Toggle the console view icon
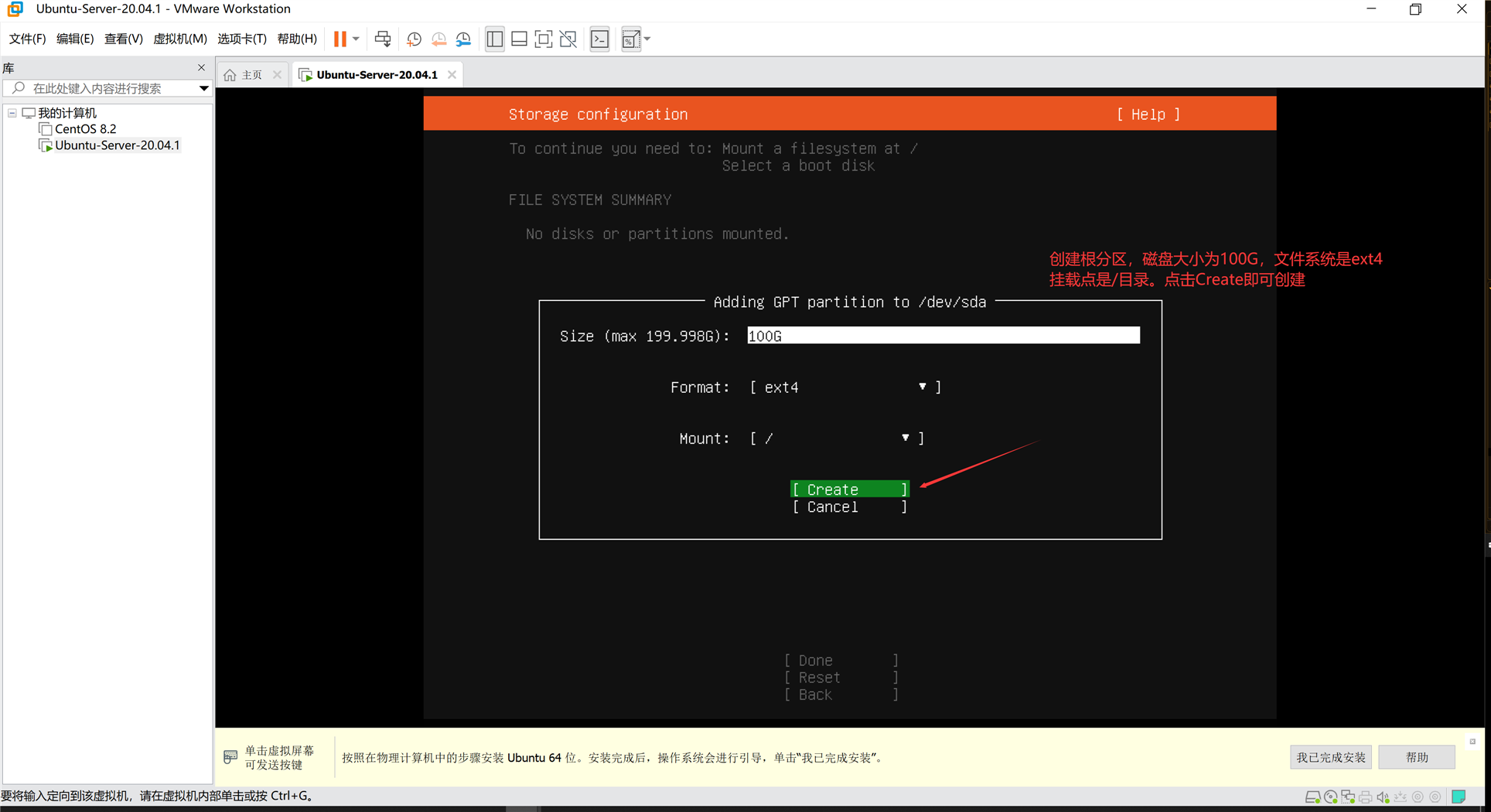The width and height of the screenshot is (1491, 812). tap(600, 39)
